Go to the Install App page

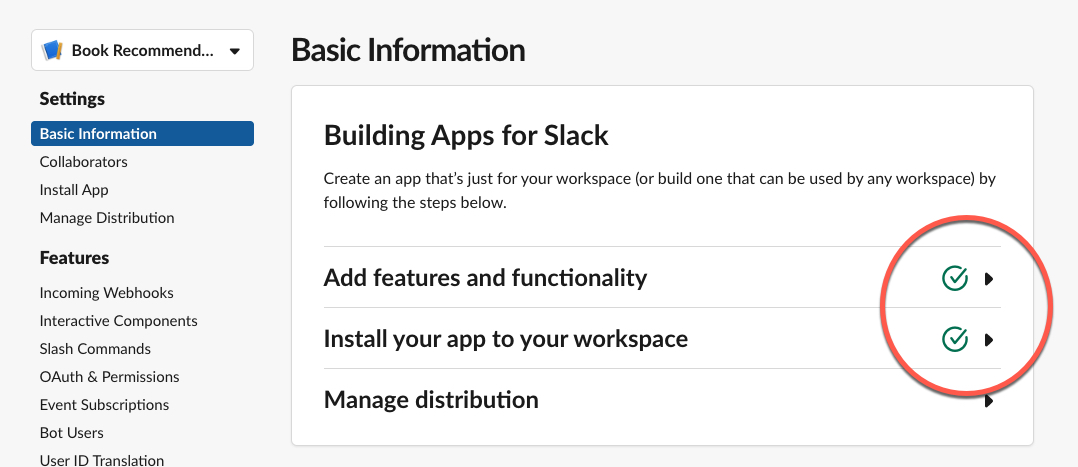(x=74, y=190)
